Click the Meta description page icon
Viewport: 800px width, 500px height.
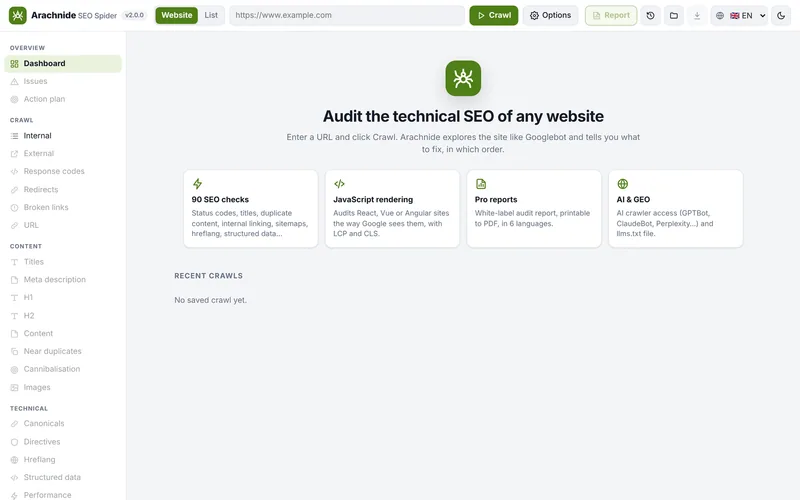pyautogui.click(x=14, y=280)
